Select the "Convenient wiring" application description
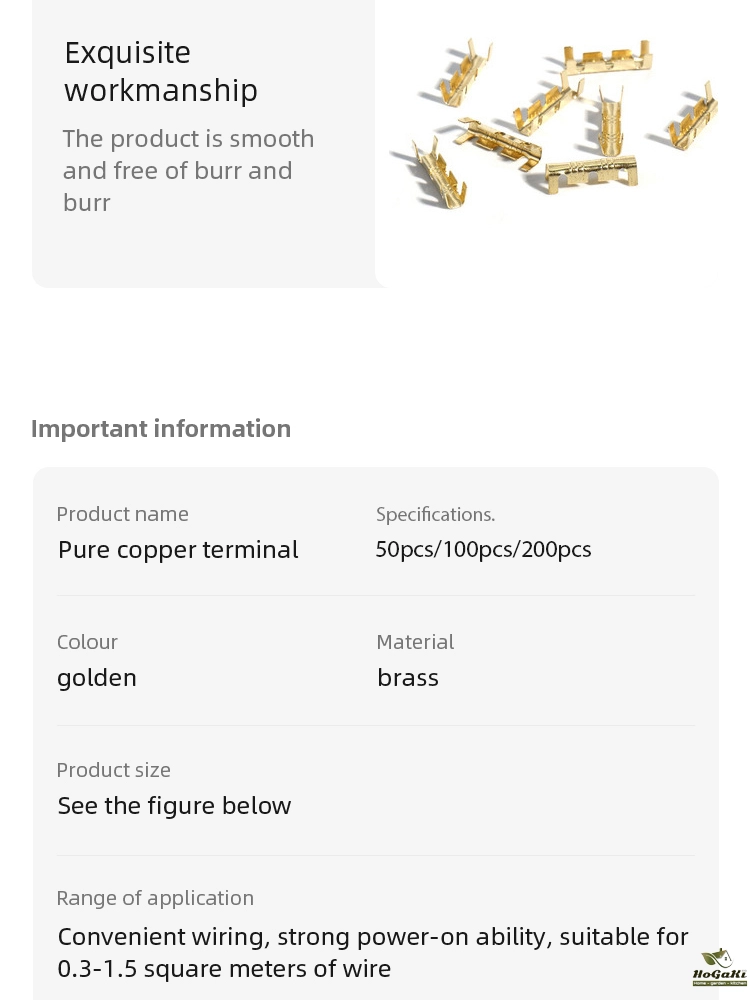This screenshot has height=1000, width=750. click(373, 937)
